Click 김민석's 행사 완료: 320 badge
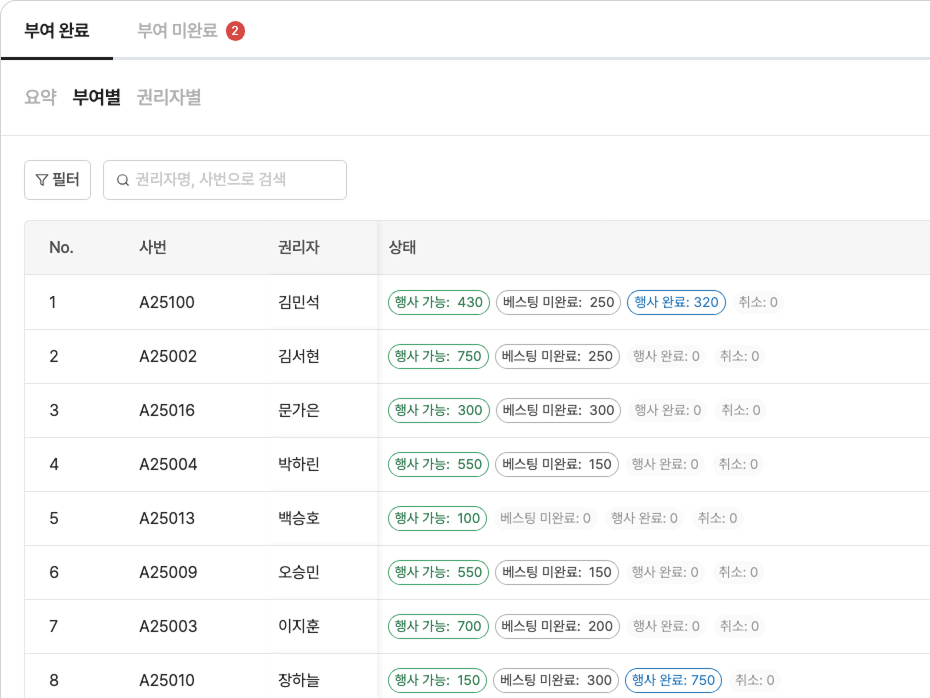Screen dimensions: 930x698 point(676,302)
